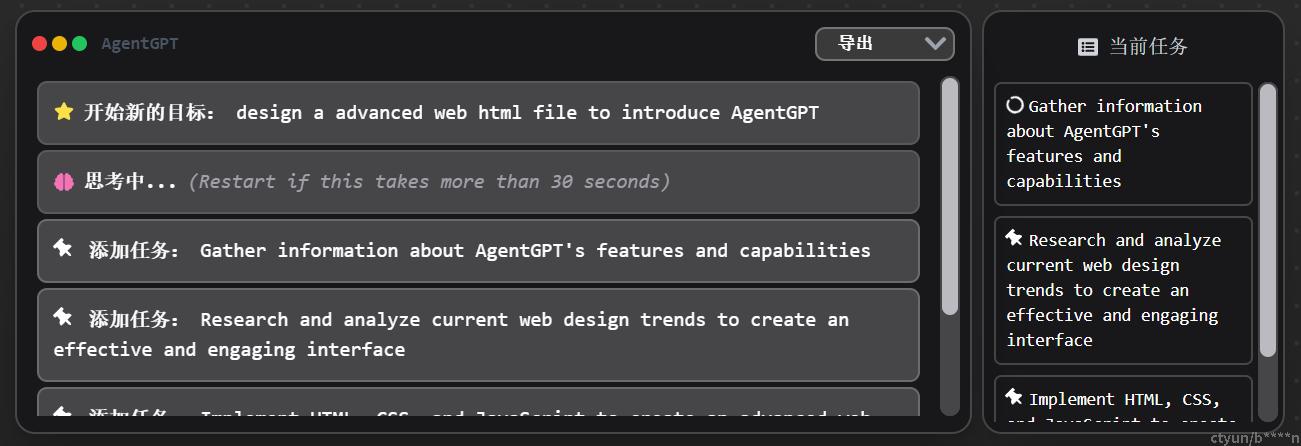
Task: Click the loading spinner icon on the Gather information task
Action: tap(1015, 105)
